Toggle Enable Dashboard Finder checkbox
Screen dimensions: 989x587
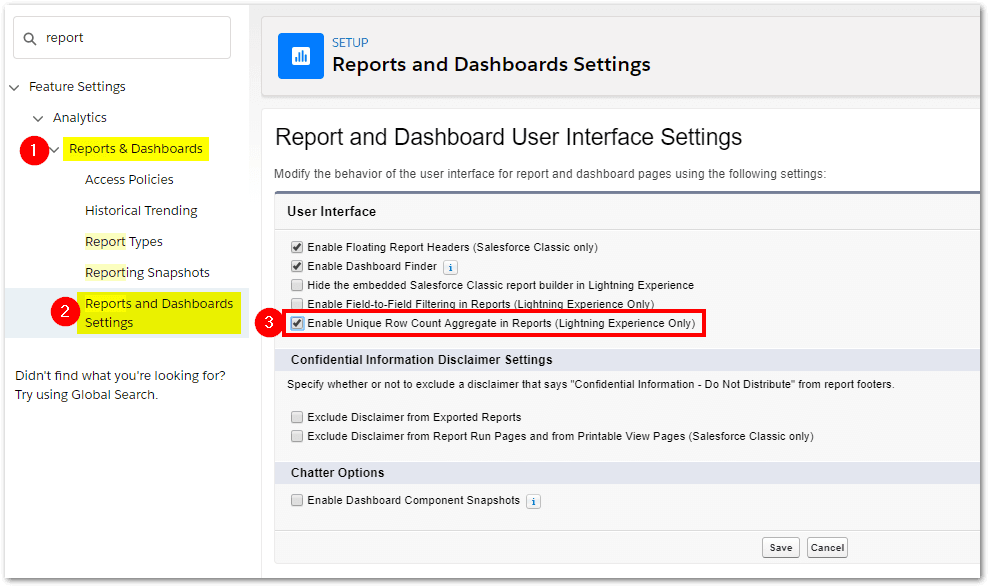click(x=297, y=266)
